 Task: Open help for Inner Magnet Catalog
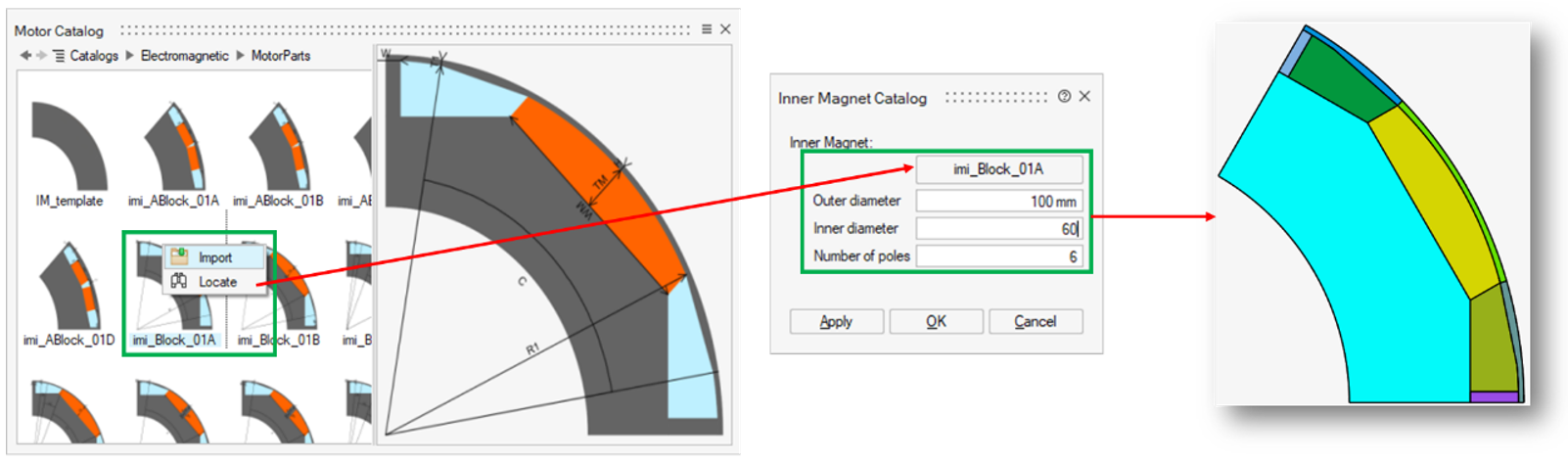pyautogui.click(x=1064, y=97)
